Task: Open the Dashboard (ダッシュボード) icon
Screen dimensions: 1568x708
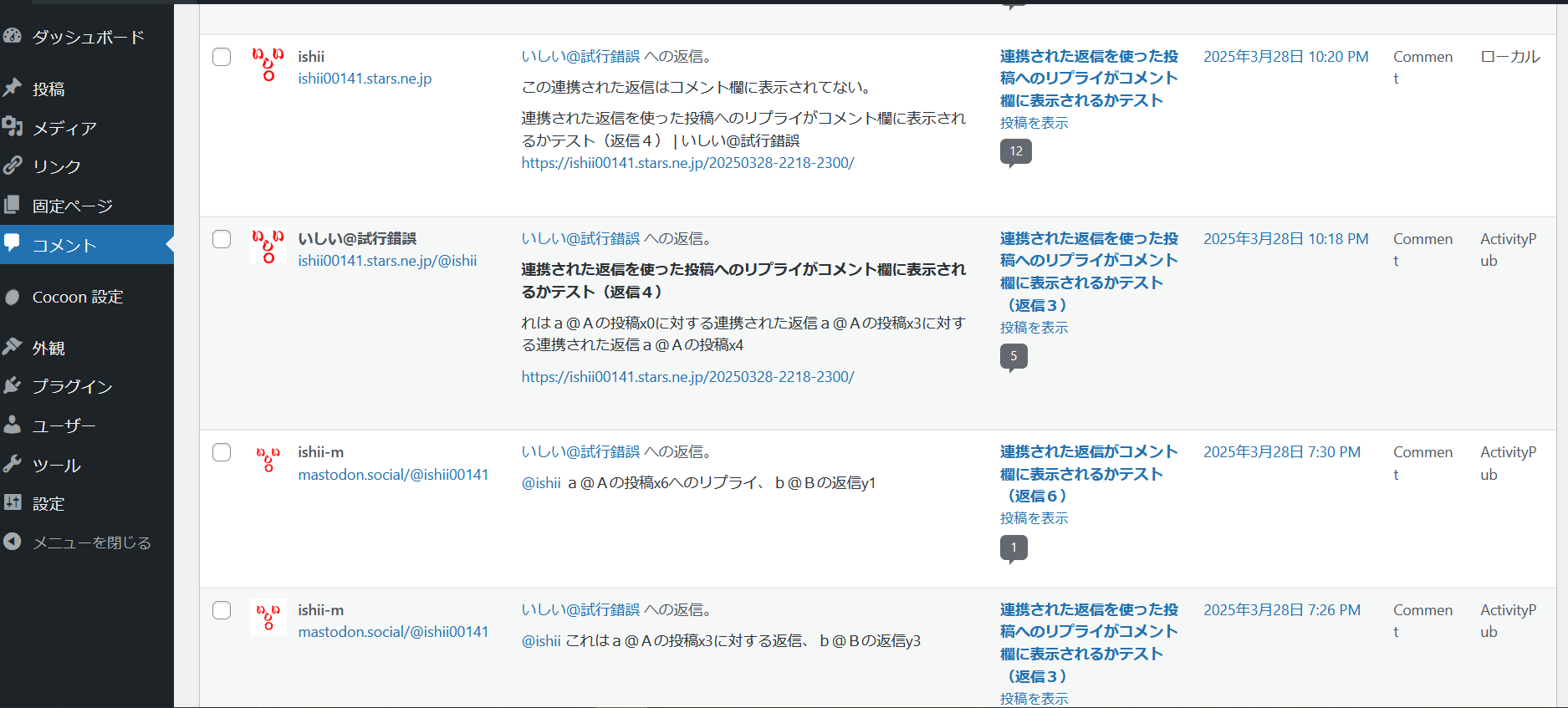Action: tap(13, 35)
